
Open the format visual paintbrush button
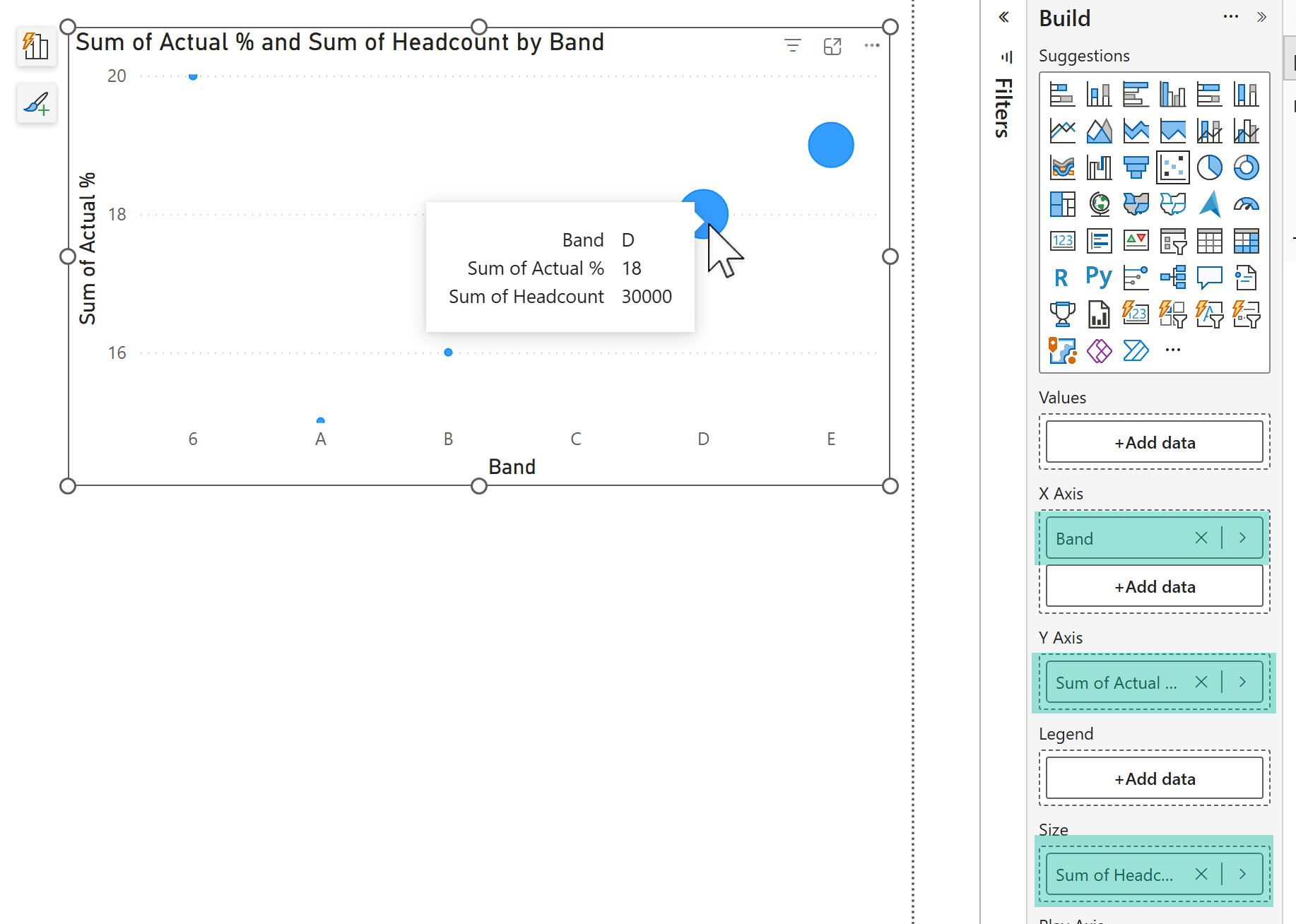(x=37, y=103)
